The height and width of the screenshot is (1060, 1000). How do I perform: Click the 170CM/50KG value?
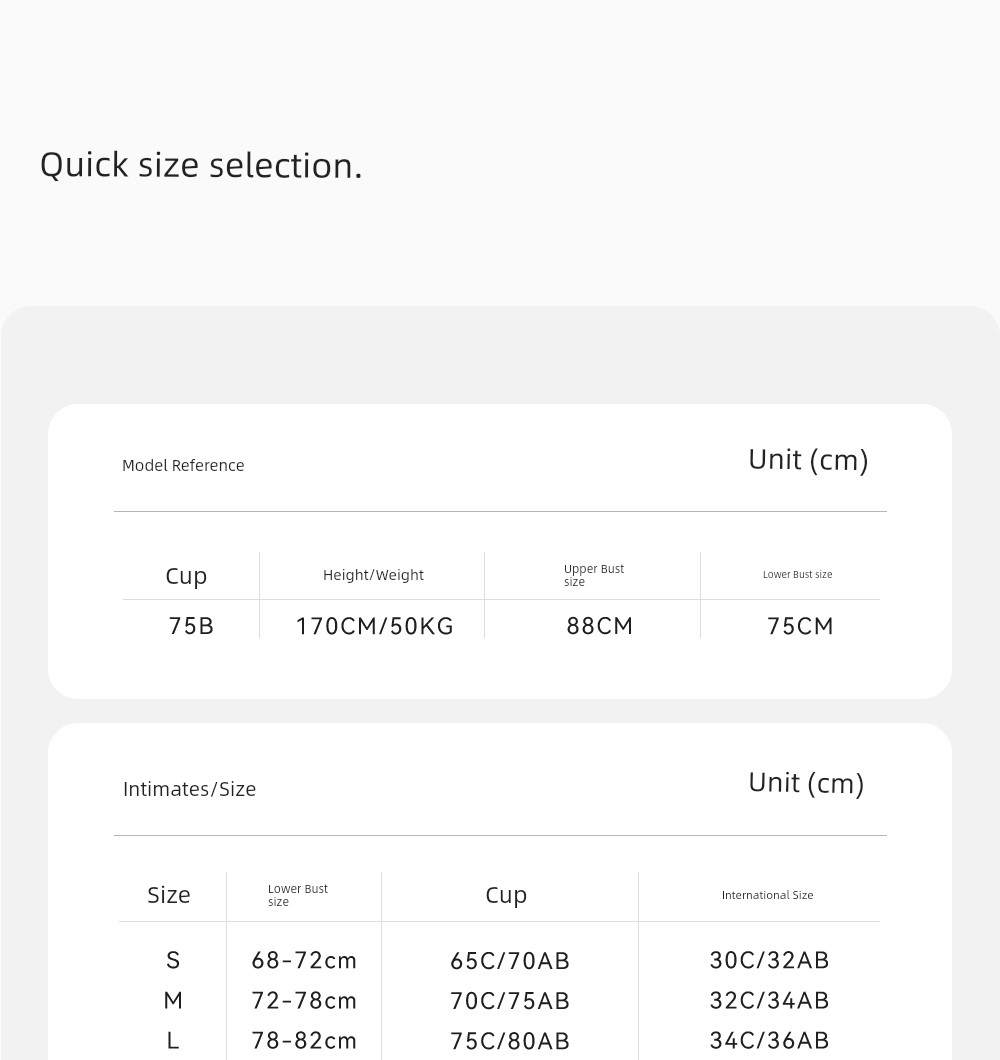[x=375, y=626]
